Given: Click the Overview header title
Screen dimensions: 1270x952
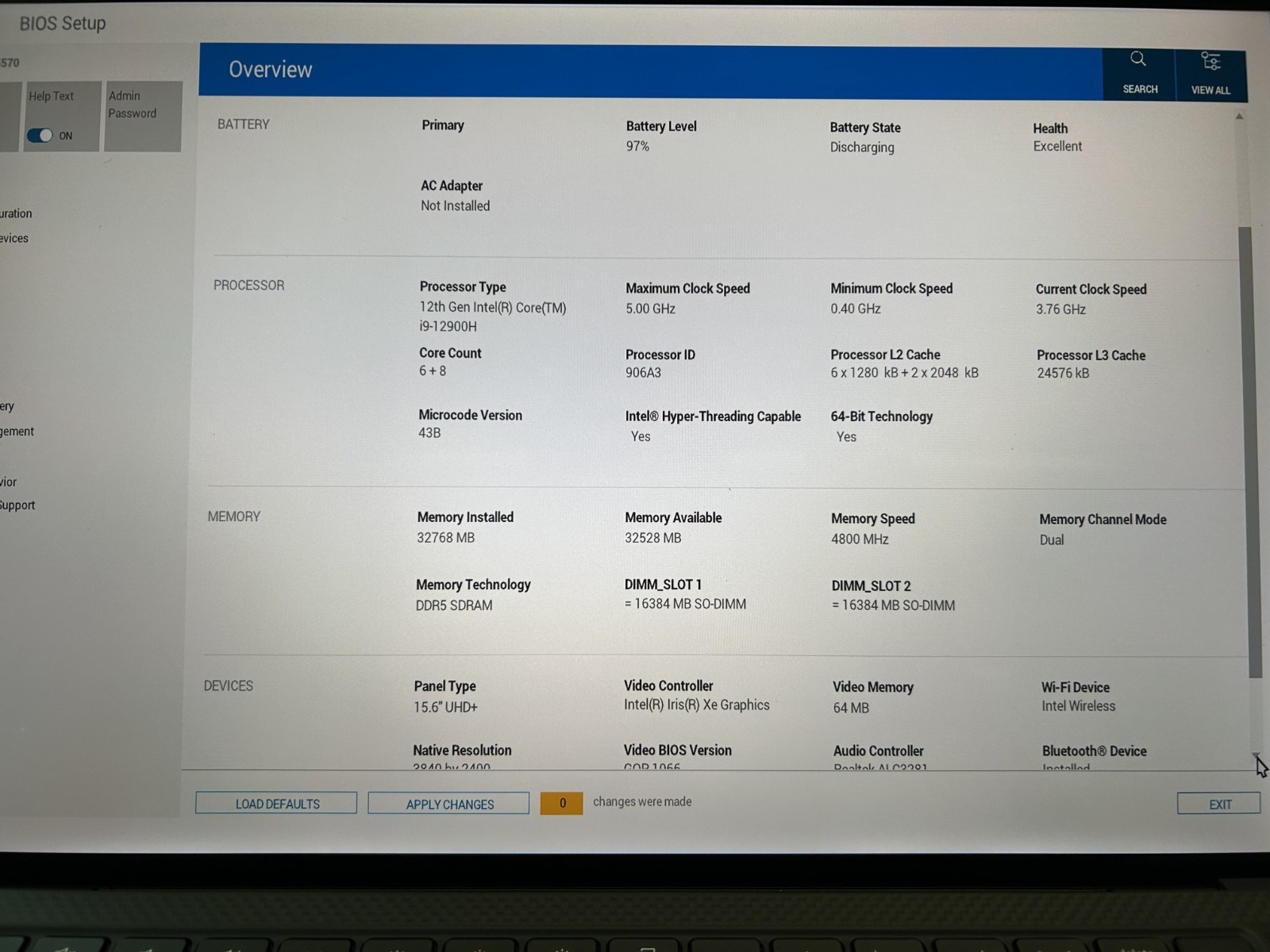Looking at the screenshot, I should (271, 70).
